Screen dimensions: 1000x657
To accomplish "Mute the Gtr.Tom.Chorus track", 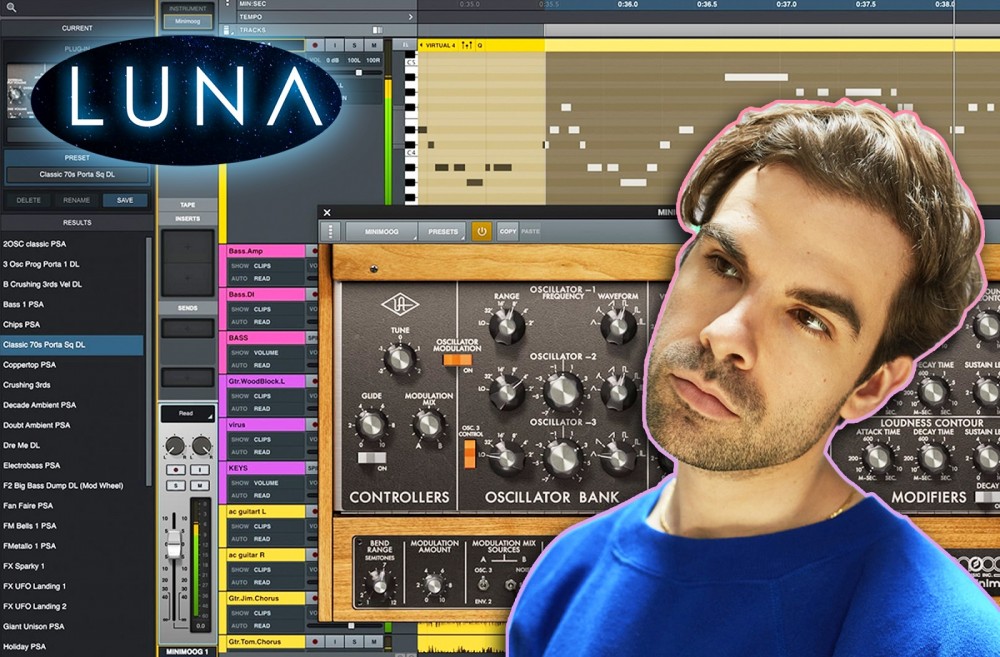I will (x=374, y=642).
